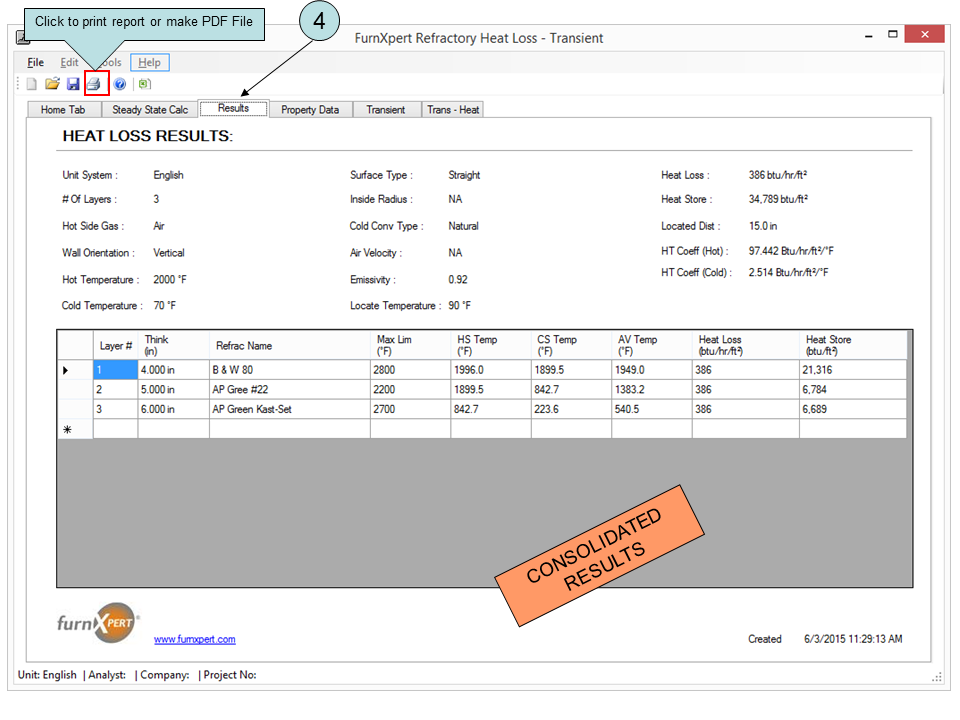Switch to the Home Tab

pos(63,110)
